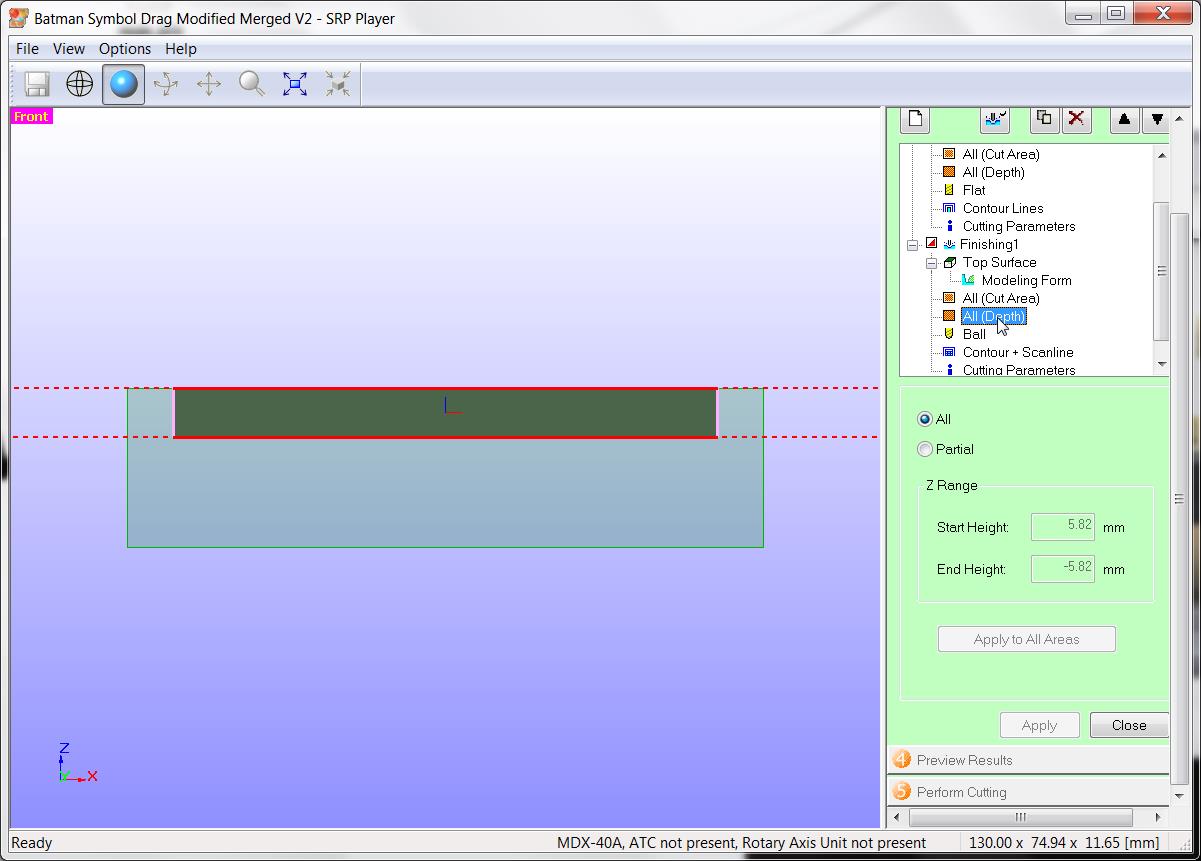Click the Modeling Form icon
Viewport: 1201px width, 861px height.
968,280
